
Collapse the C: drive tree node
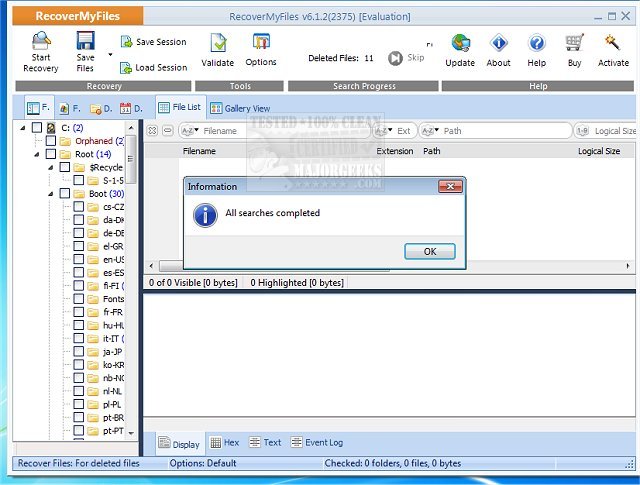pyautogui.click(x=23, y=128)
